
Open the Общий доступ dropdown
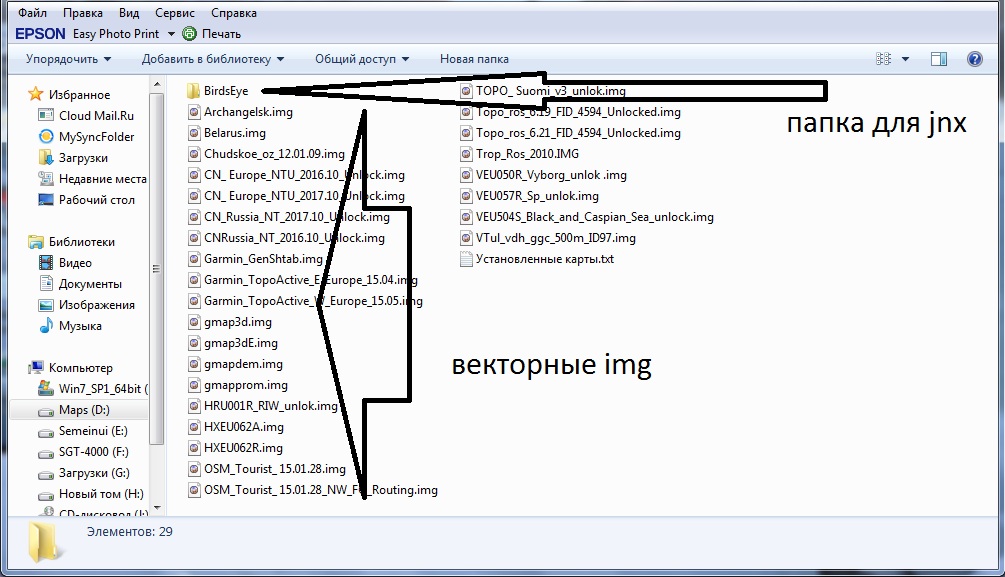(x=362, y=59)
